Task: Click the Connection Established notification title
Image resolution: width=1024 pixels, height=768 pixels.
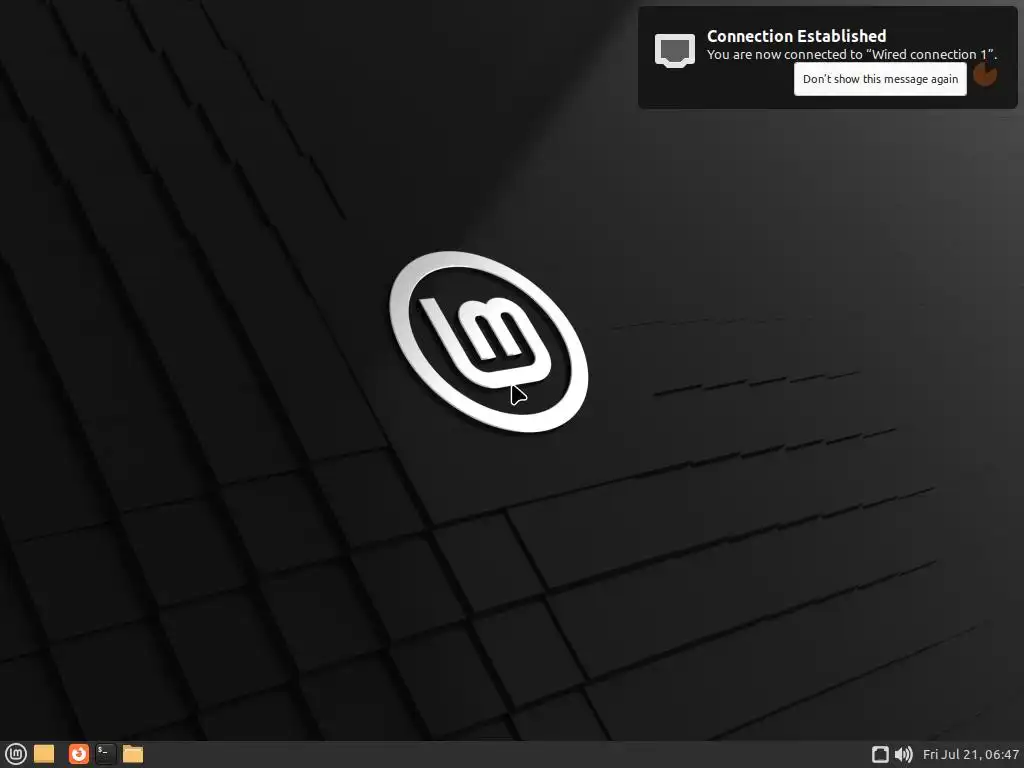Action: tap(796, 36)
